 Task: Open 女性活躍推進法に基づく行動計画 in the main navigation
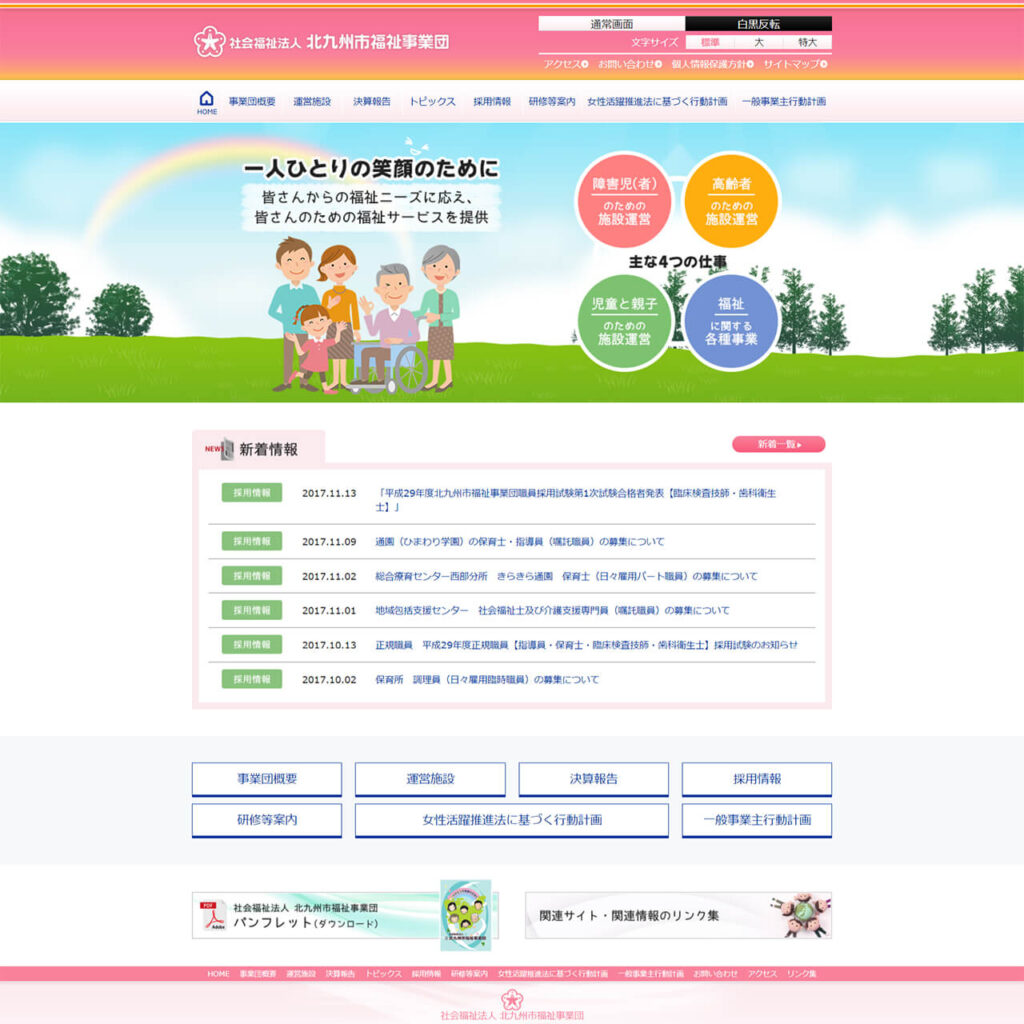click(657, 101)
